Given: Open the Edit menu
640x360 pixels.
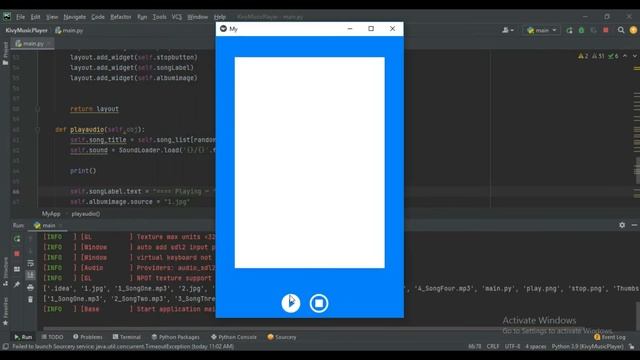Looking at the screenshot, I should pos(36,17).
